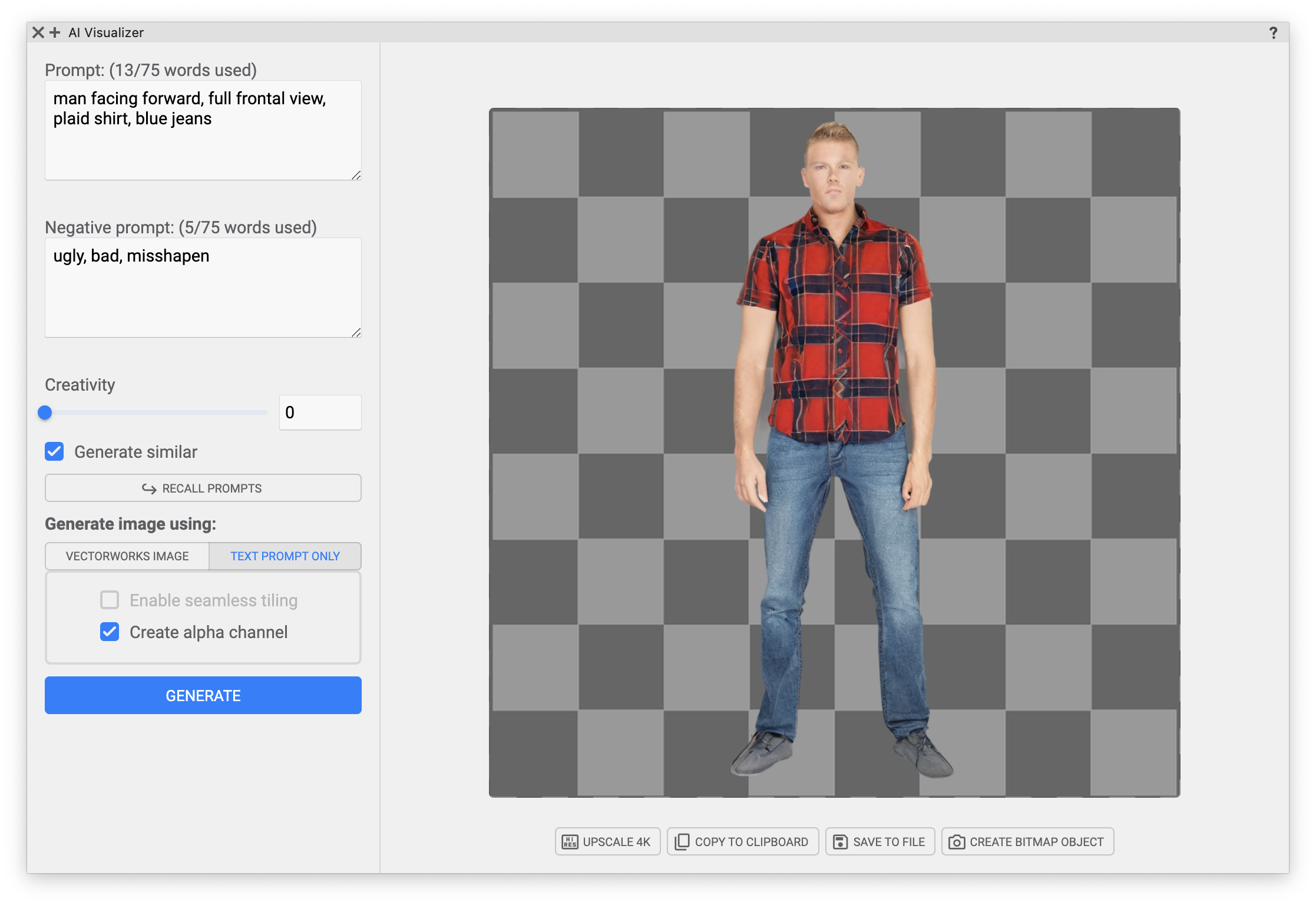Uncheck the Generate similar checkbox
This screenshot has width=1316, height=905.
(x=54, y=452)
